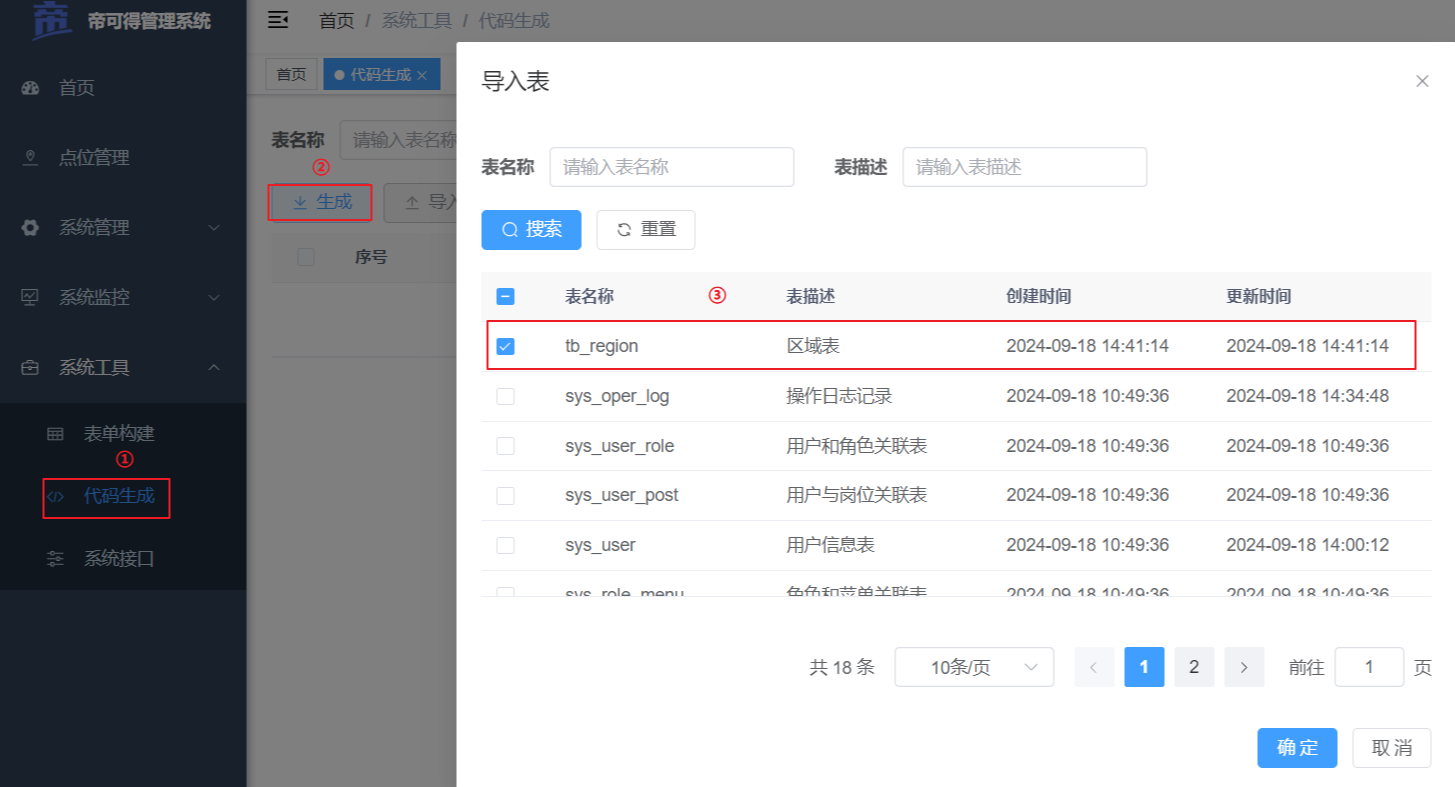Click the 表描述 input field in dialog
The width and height of the screenshot is (1455, 787).
tap(1024, 167)
